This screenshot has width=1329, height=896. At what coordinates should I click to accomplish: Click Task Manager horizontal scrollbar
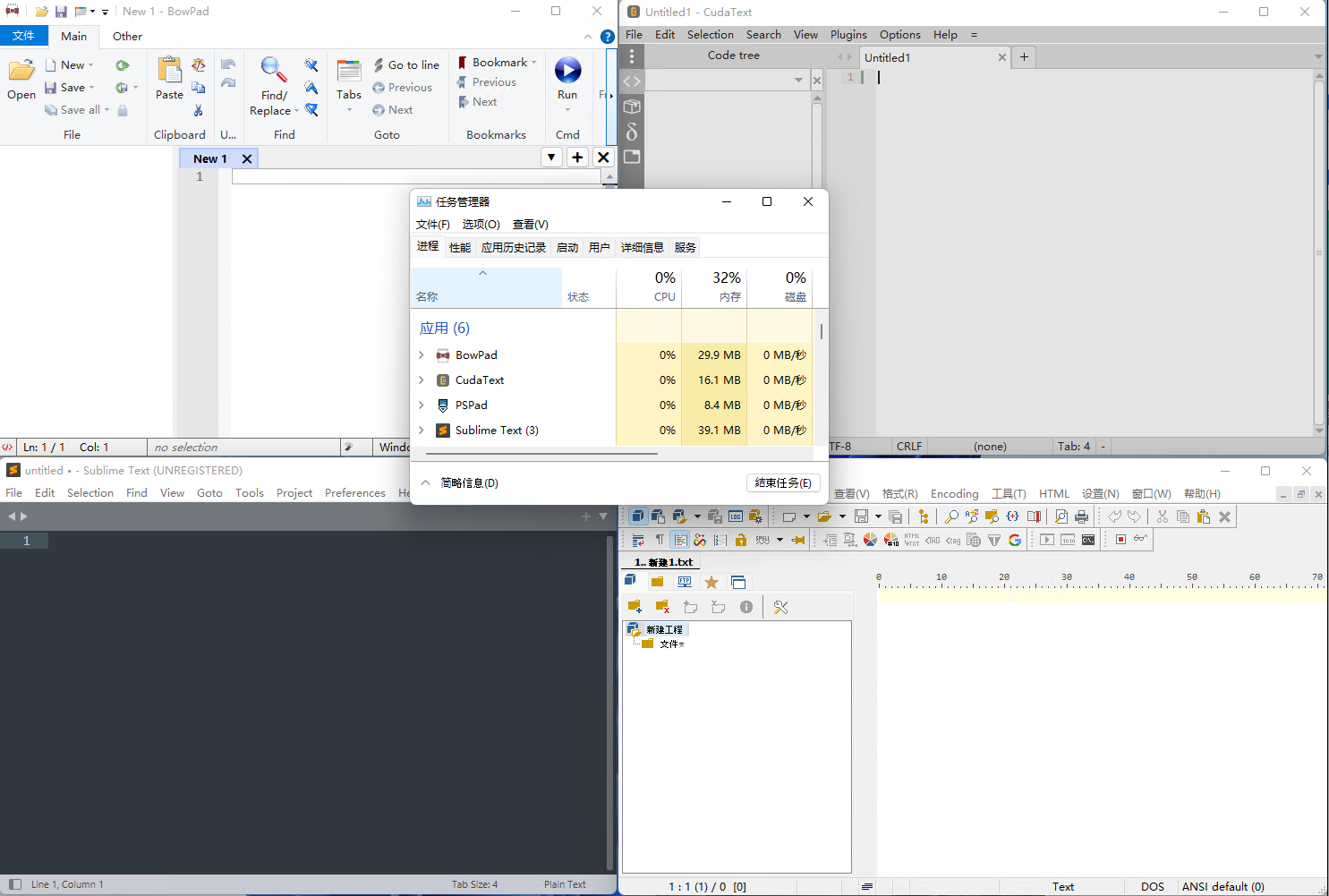point(541,454)
